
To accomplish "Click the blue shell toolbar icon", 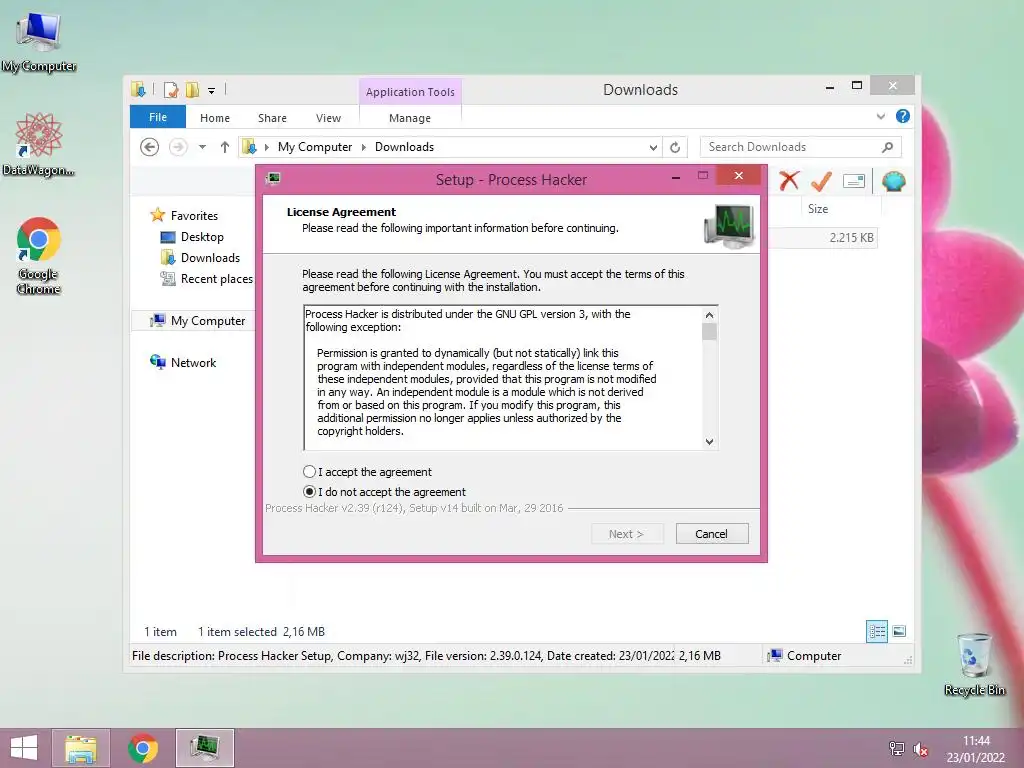I will tap(893, 181).
